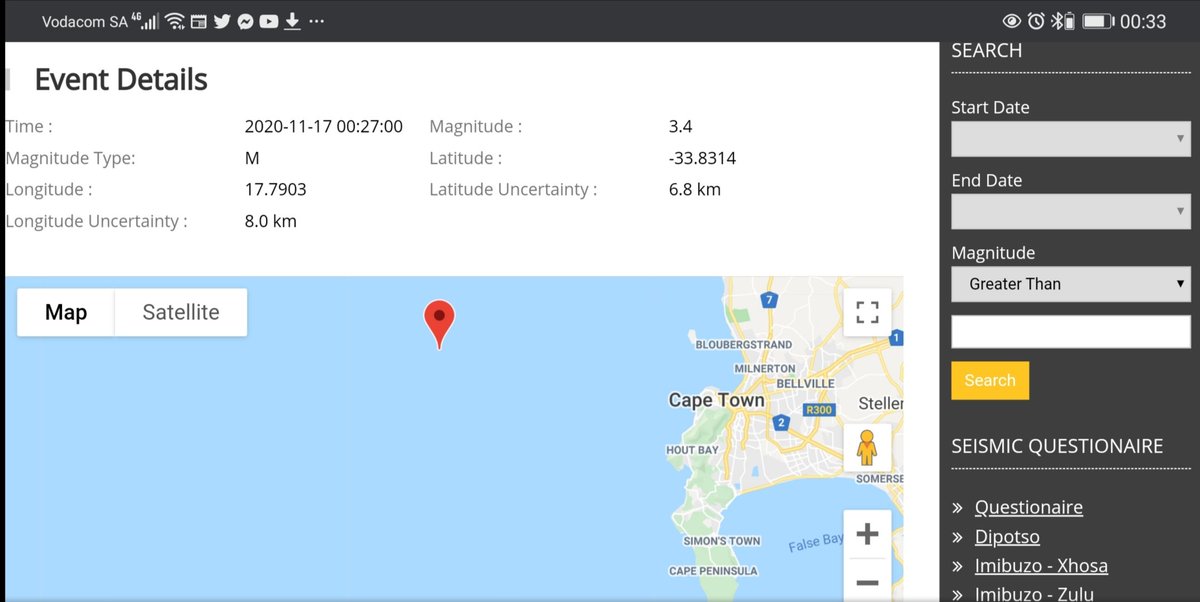Tap the Wi-Fi status icon
The width and height of the screenshot is (1200, 602).
click(175, 21)
